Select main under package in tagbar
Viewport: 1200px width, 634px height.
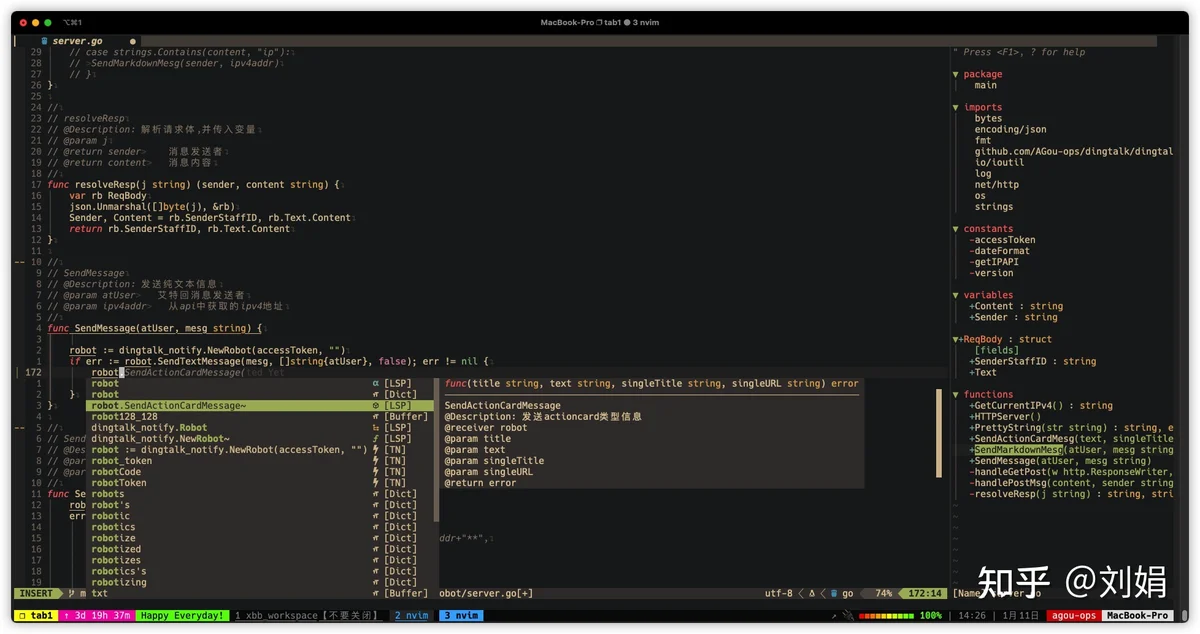(986, 85)
